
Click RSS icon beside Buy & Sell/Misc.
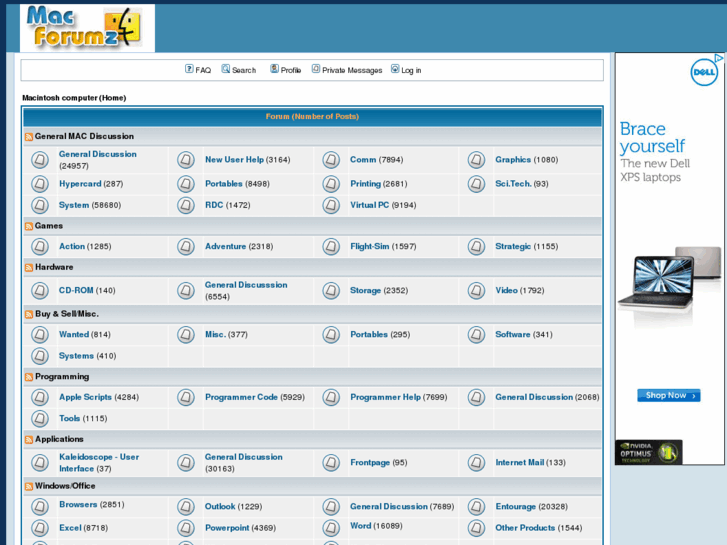(29, 314)
